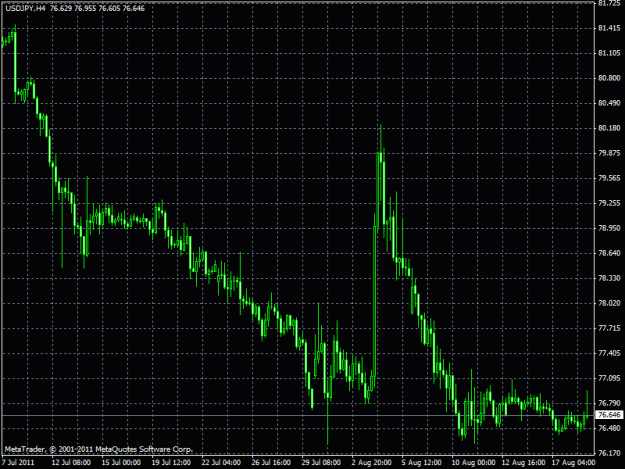Click the 81.105 price axis label

[x=609, y=53]
